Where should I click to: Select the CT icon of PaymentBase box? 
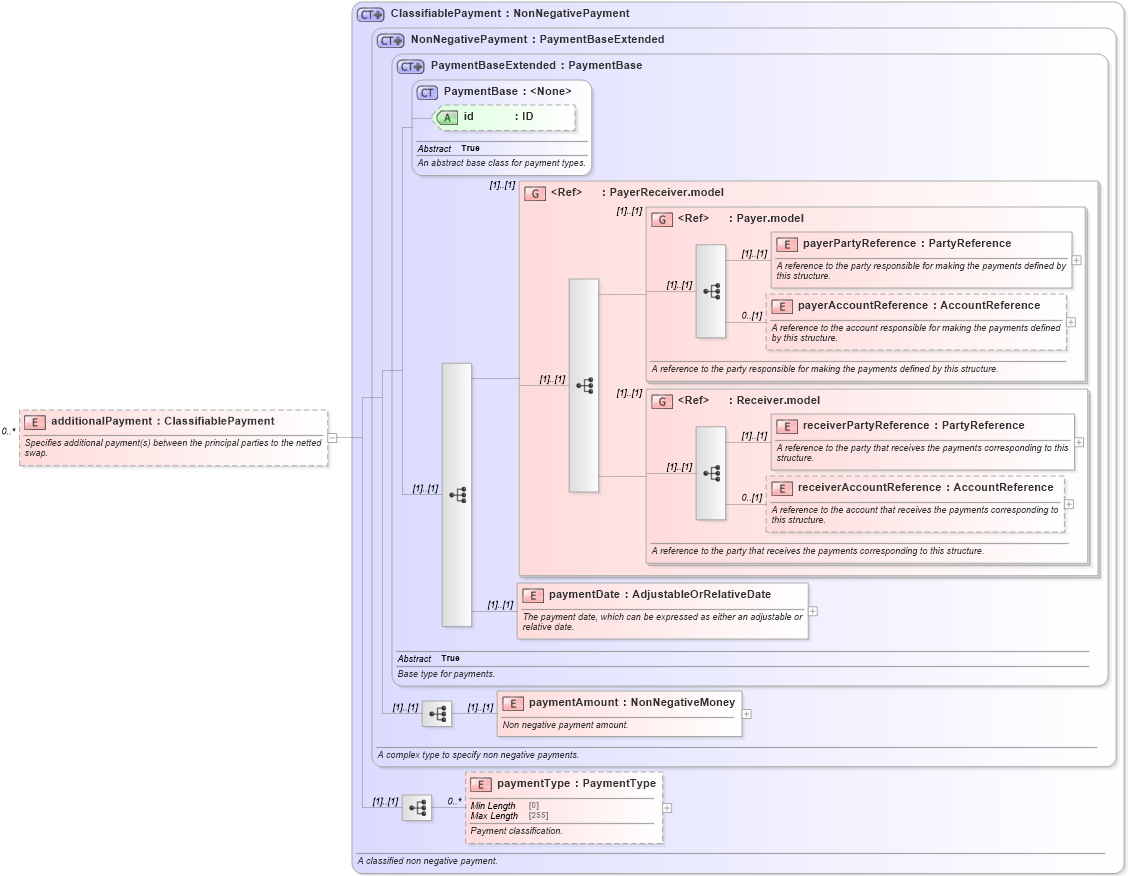pos(426,91)
